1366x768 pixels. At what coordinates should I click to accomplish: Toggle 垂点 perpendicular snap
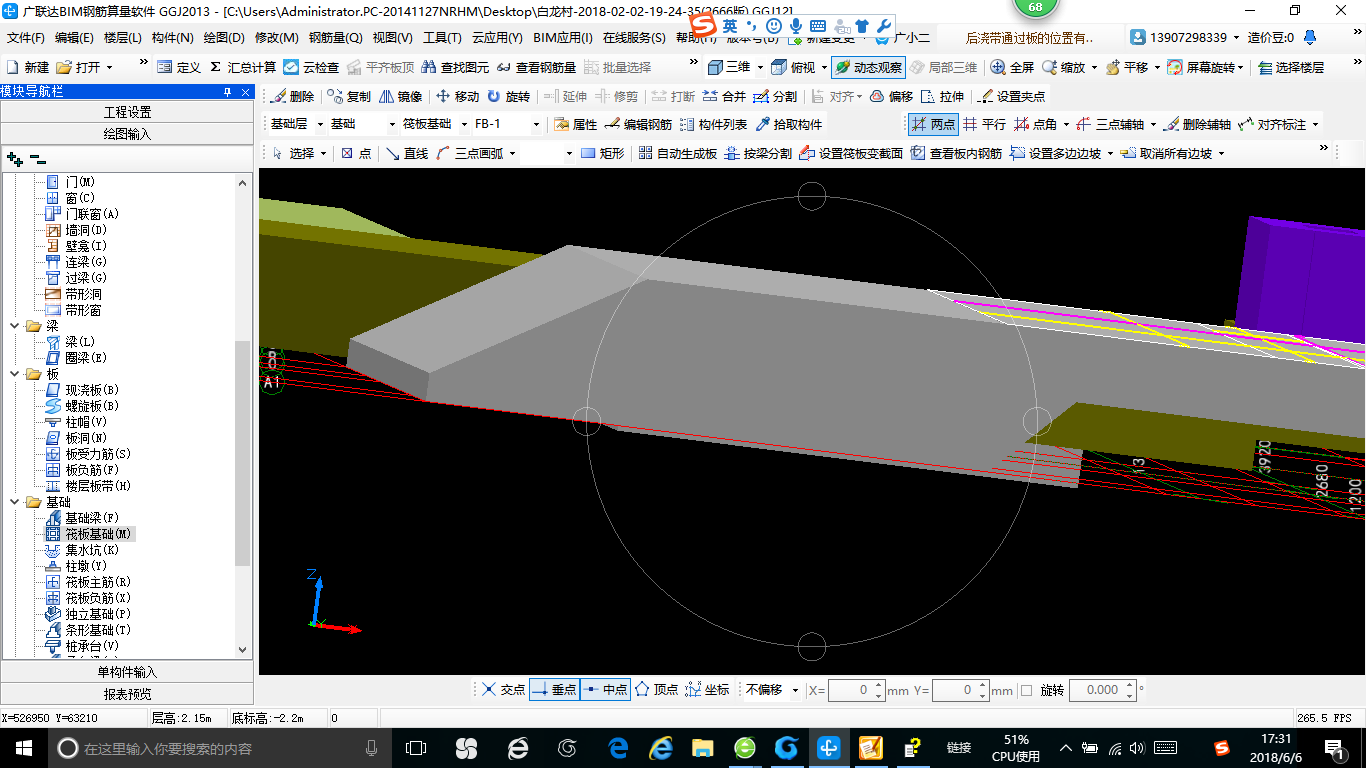(x=555, y=690)
